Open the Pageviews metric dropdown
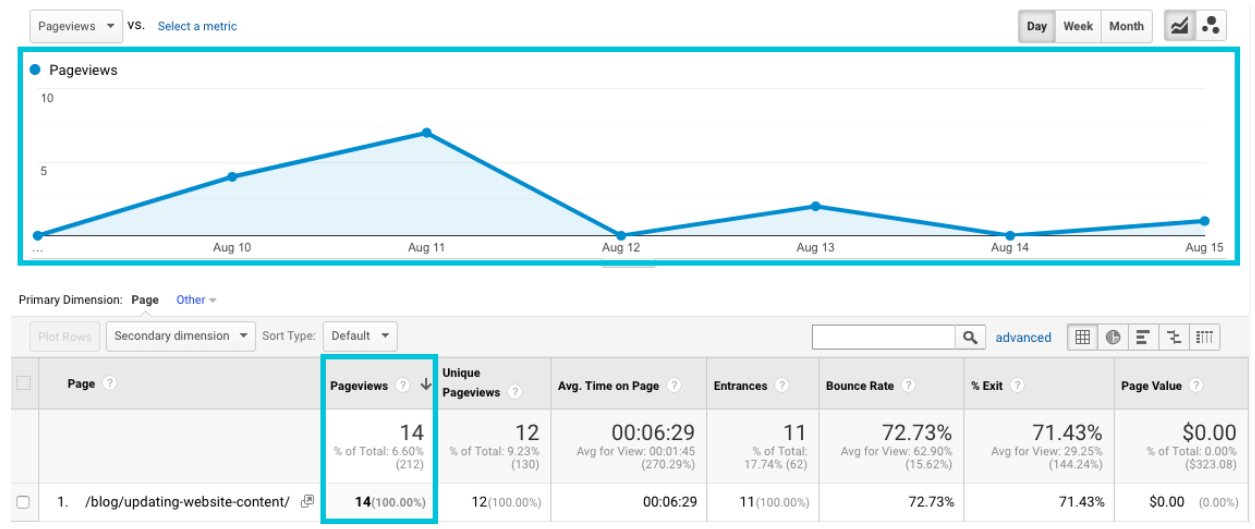Image resolution: width=1255 pixels, height=529 pixels. pyautogui.click(x=76, y=26)
